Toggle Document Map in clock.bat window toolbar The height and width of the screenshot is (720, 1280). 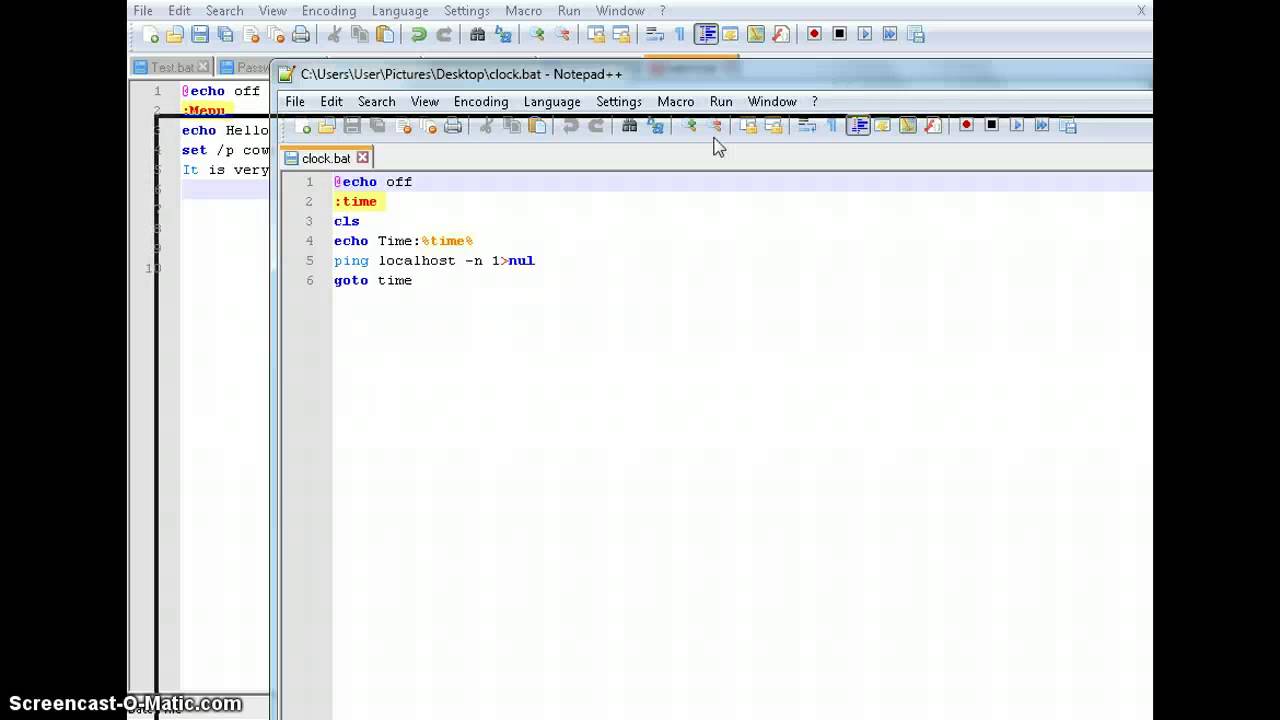908,126
